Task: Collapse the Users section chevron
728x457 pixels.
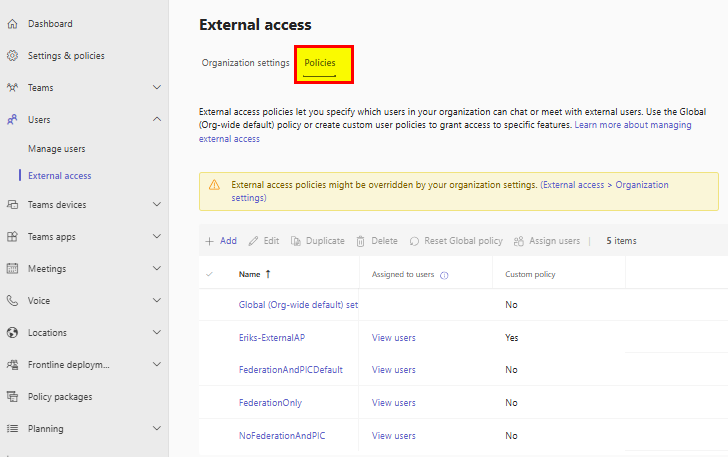Action: [x=157, y=120]
